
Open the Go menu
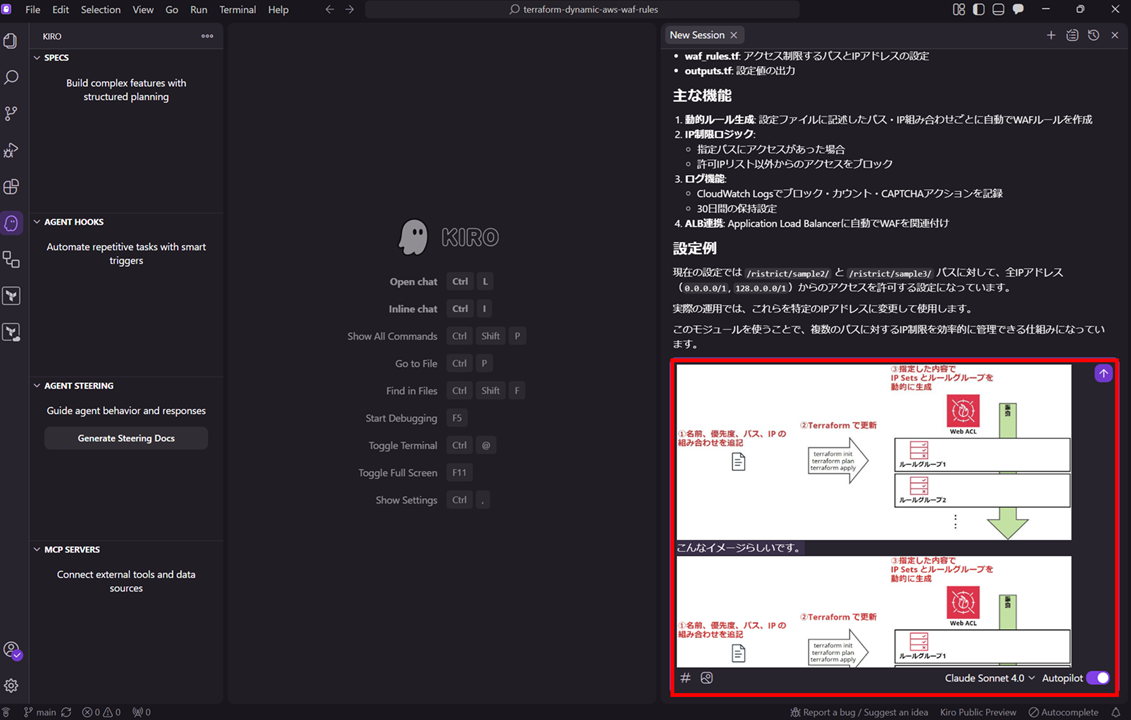172,9
